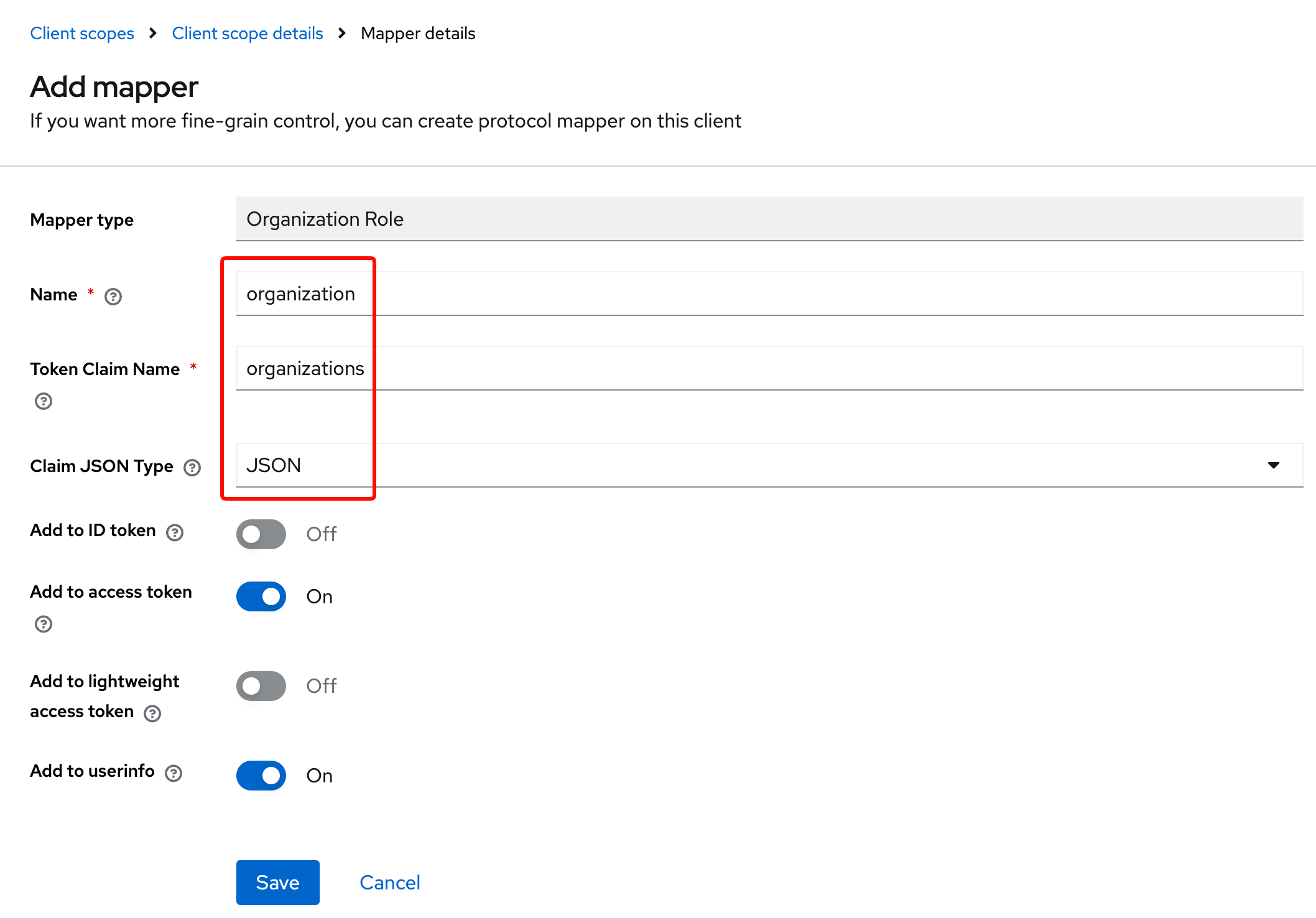Click help icon beside Claim JSON Type
The height and width of the screenshot is (918, 1316).
point(192,468)
